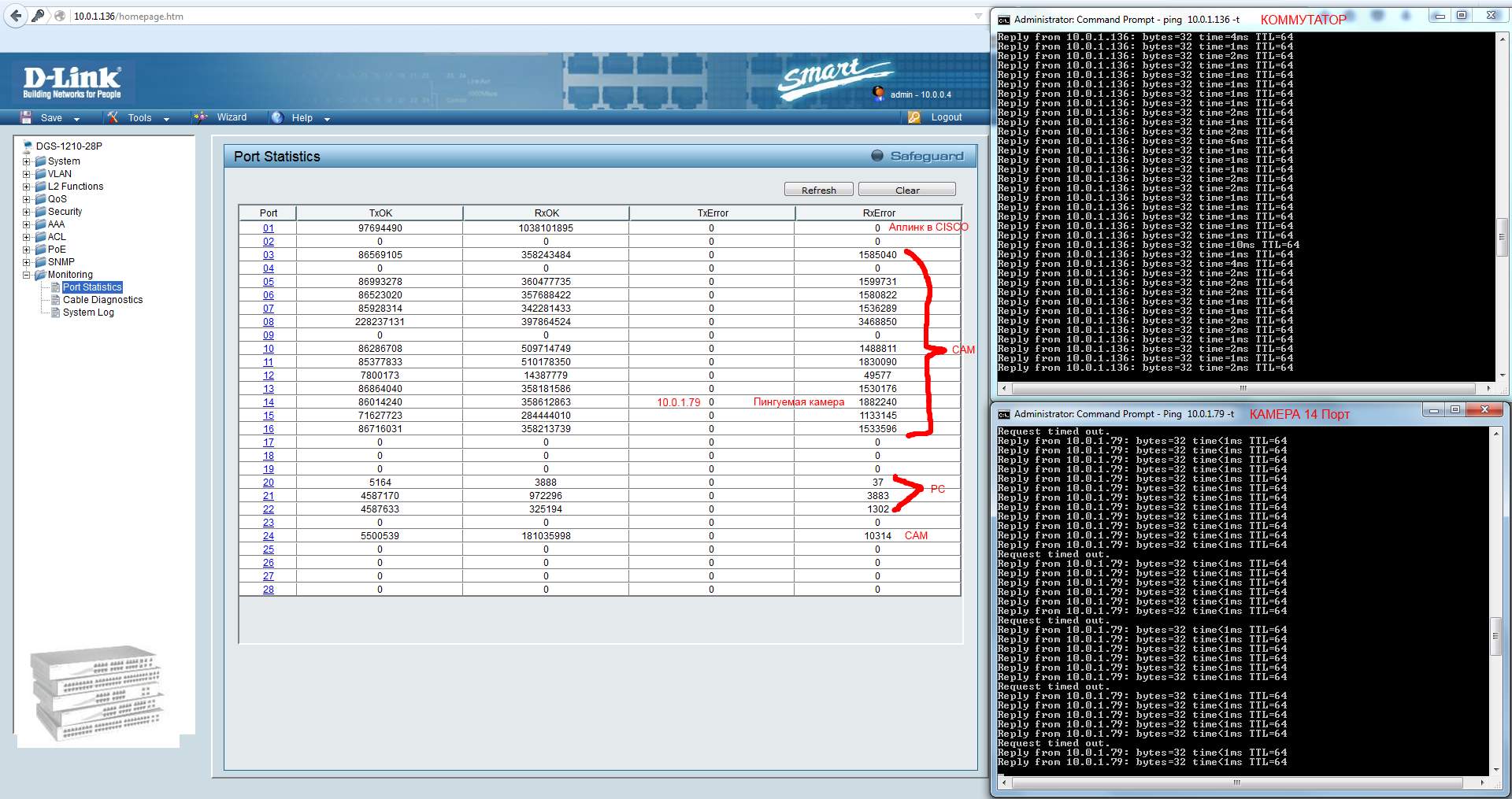1512x799 pixels.
Task: Click the RxOK value 1038101895
Action: [546, 228]
